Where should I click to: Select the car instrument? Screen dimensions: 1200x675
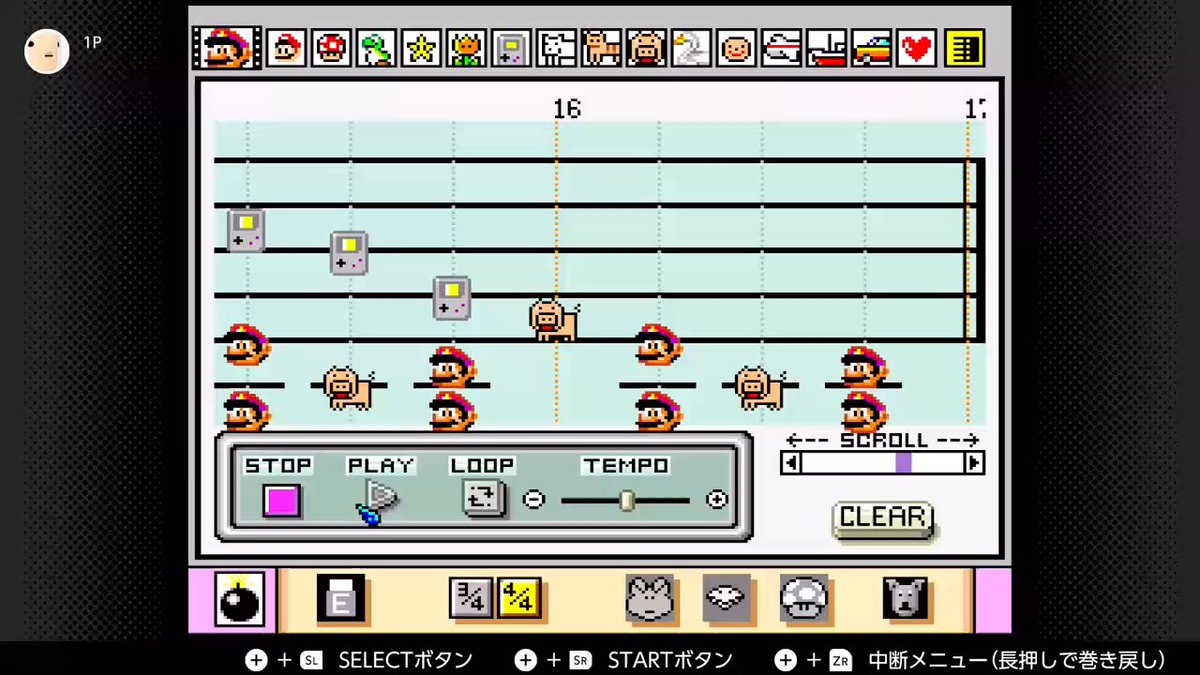(x=871, y=47)
